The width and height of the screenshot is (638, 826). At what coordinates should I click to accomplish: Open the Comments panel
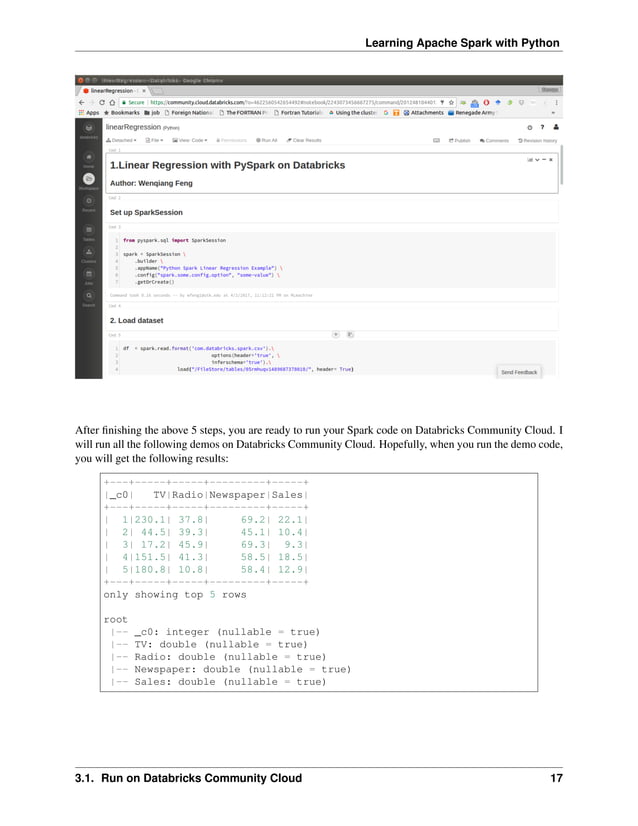point(494,141)
